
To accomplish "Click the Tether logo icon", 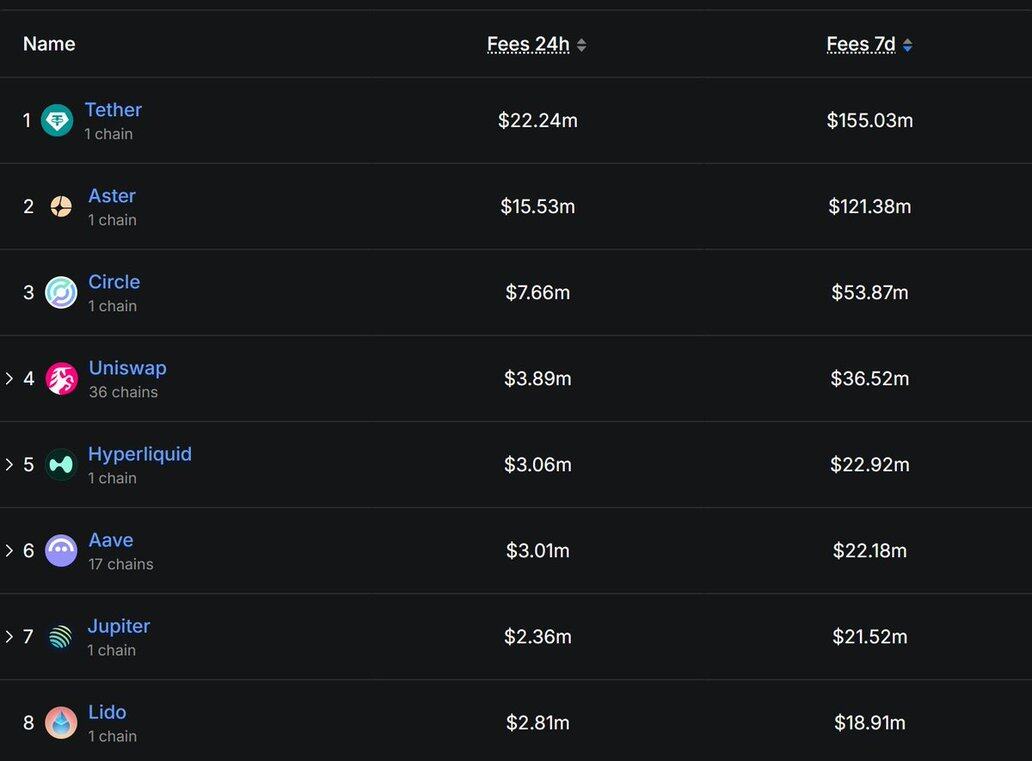I will pos(57,121).
